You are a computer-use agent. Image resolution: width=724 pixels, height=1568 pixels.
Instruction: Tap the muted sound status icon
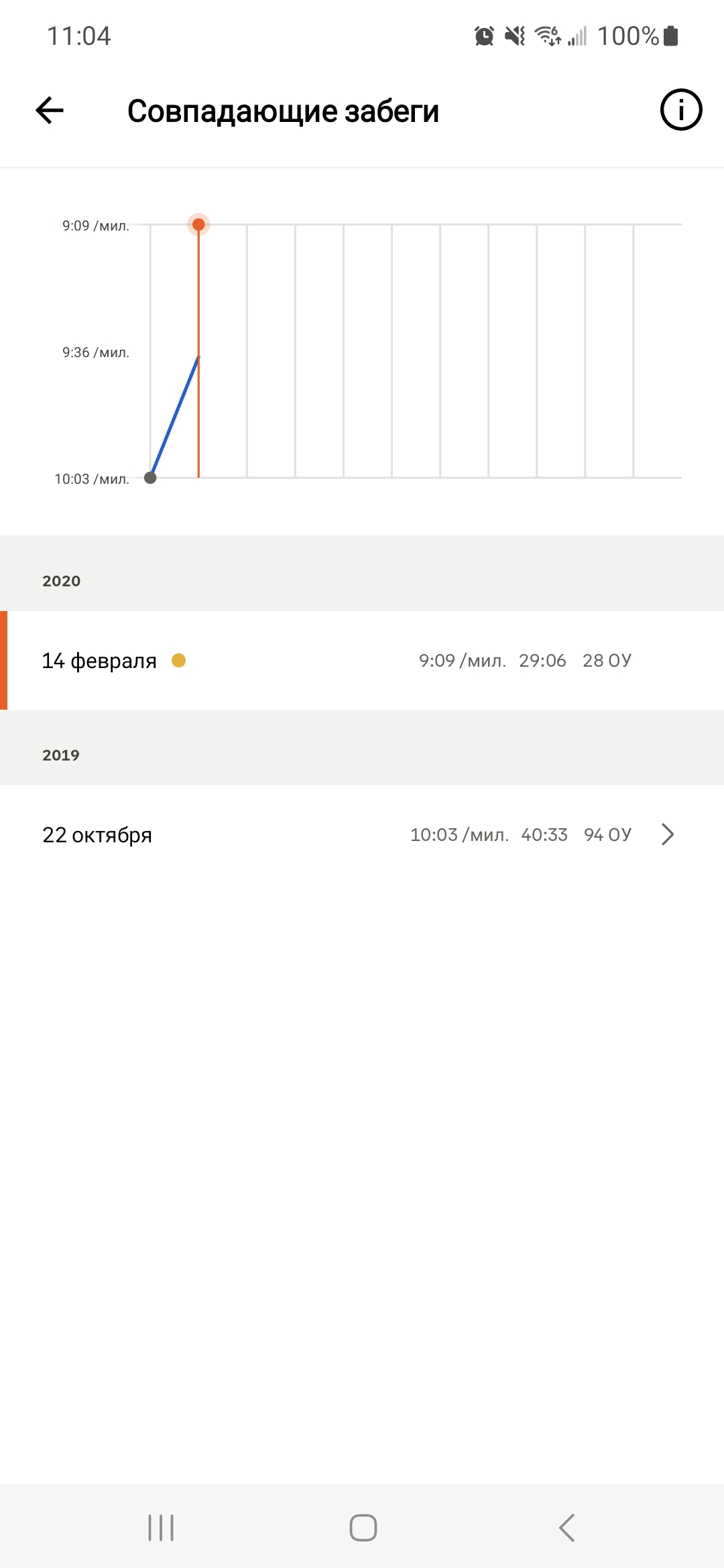[515, 36]
